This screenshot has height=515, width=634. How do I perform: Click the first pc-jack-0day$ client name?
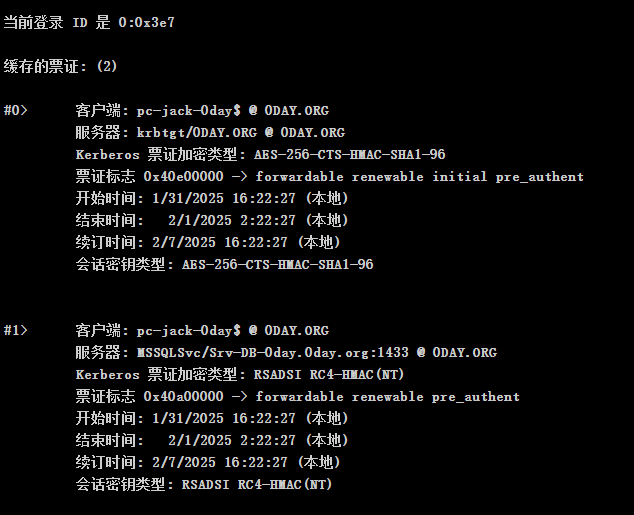188,110
